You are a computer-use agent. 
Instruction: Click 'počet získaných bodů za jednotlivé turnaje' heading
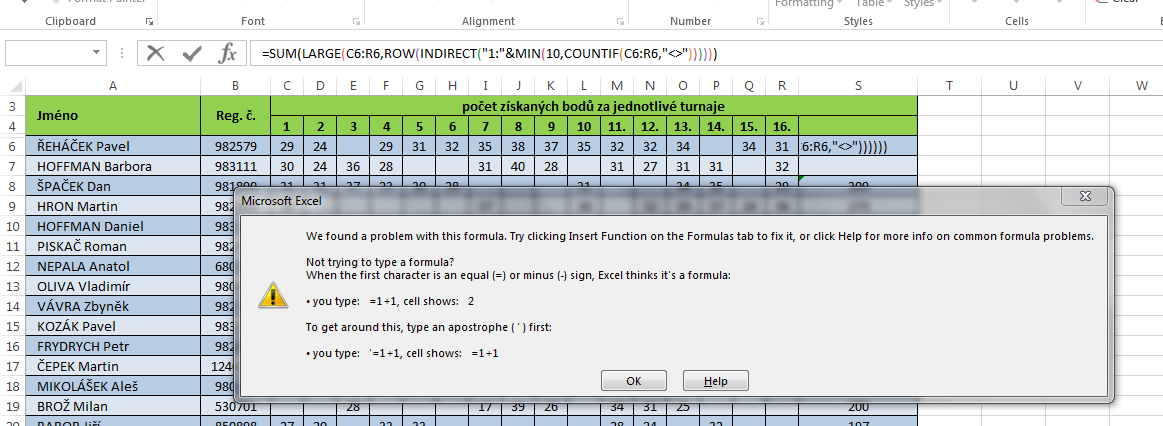tap(593, 105)
